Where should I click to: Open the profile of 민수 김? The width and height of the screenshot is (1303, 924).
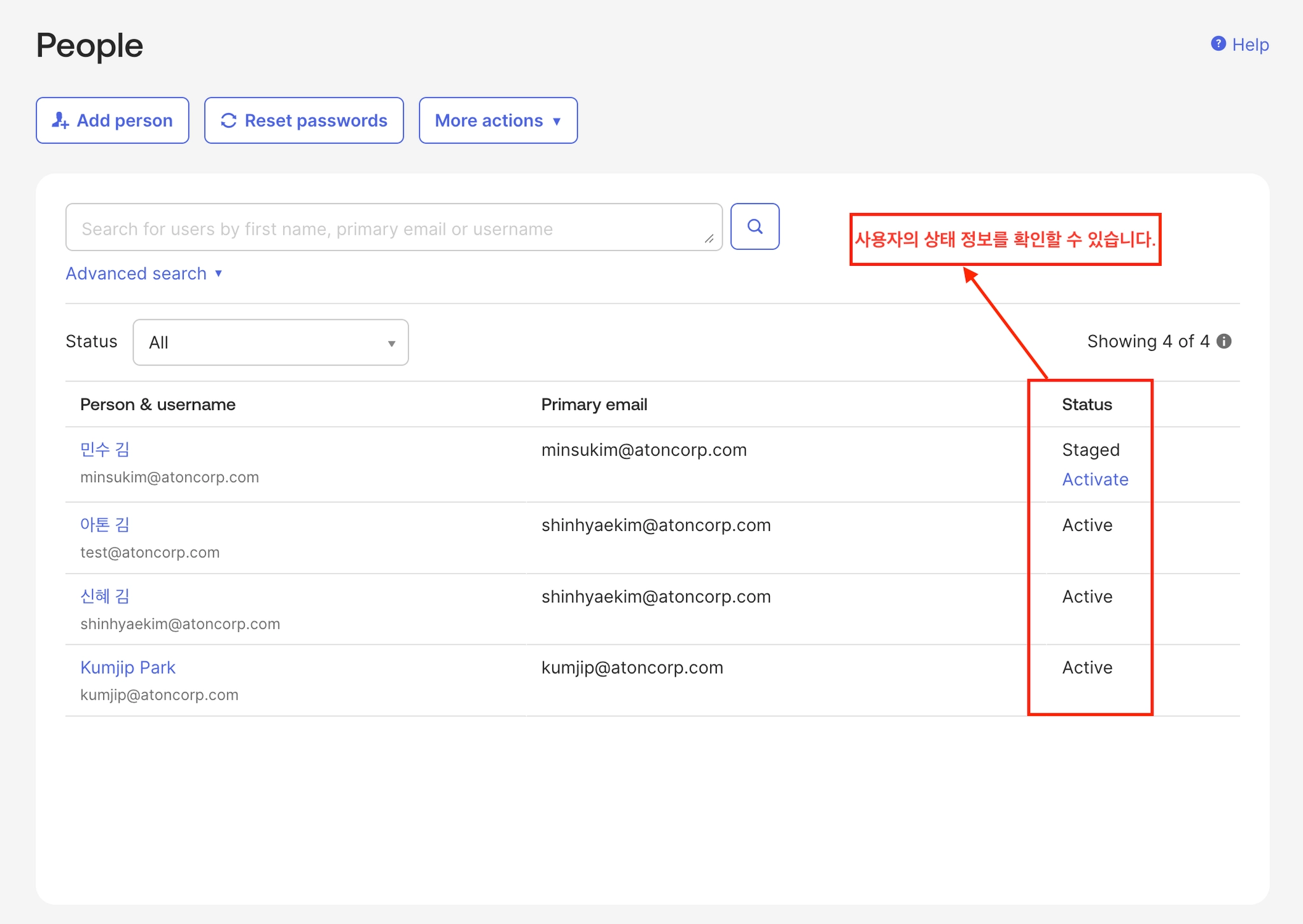click(x=105, y=450)
